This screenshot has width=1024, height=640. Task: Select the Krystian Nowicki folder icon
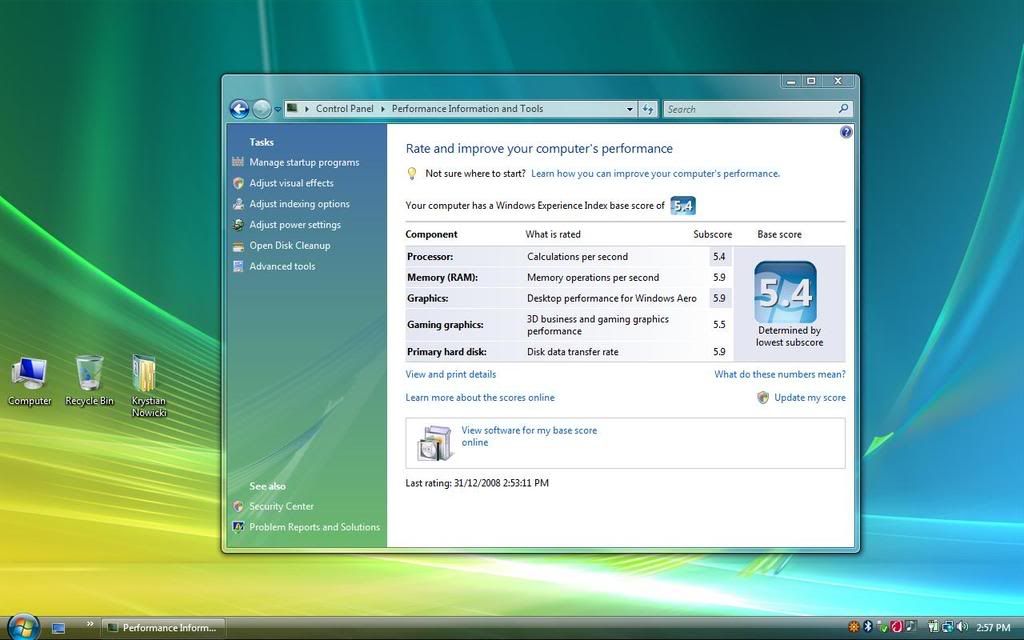tap(148, 386)
